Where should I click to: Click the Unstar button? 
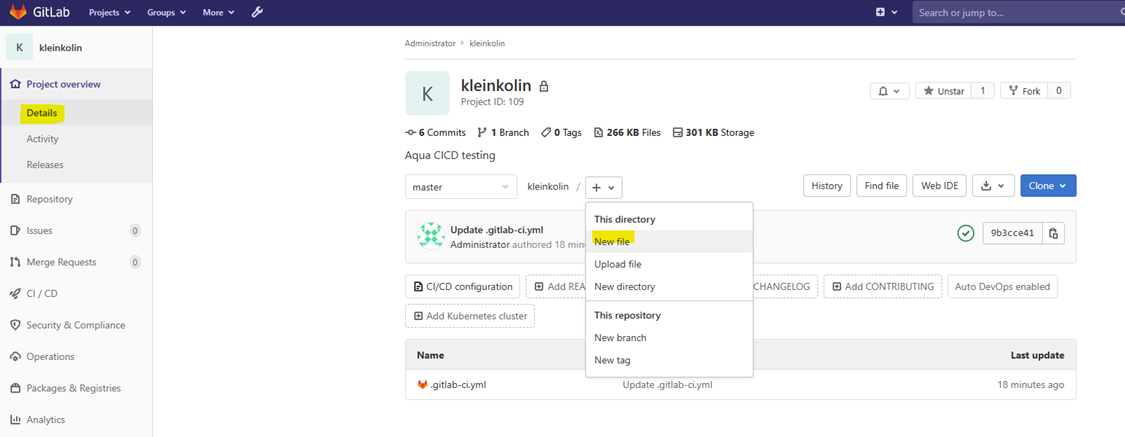(943, 91)
